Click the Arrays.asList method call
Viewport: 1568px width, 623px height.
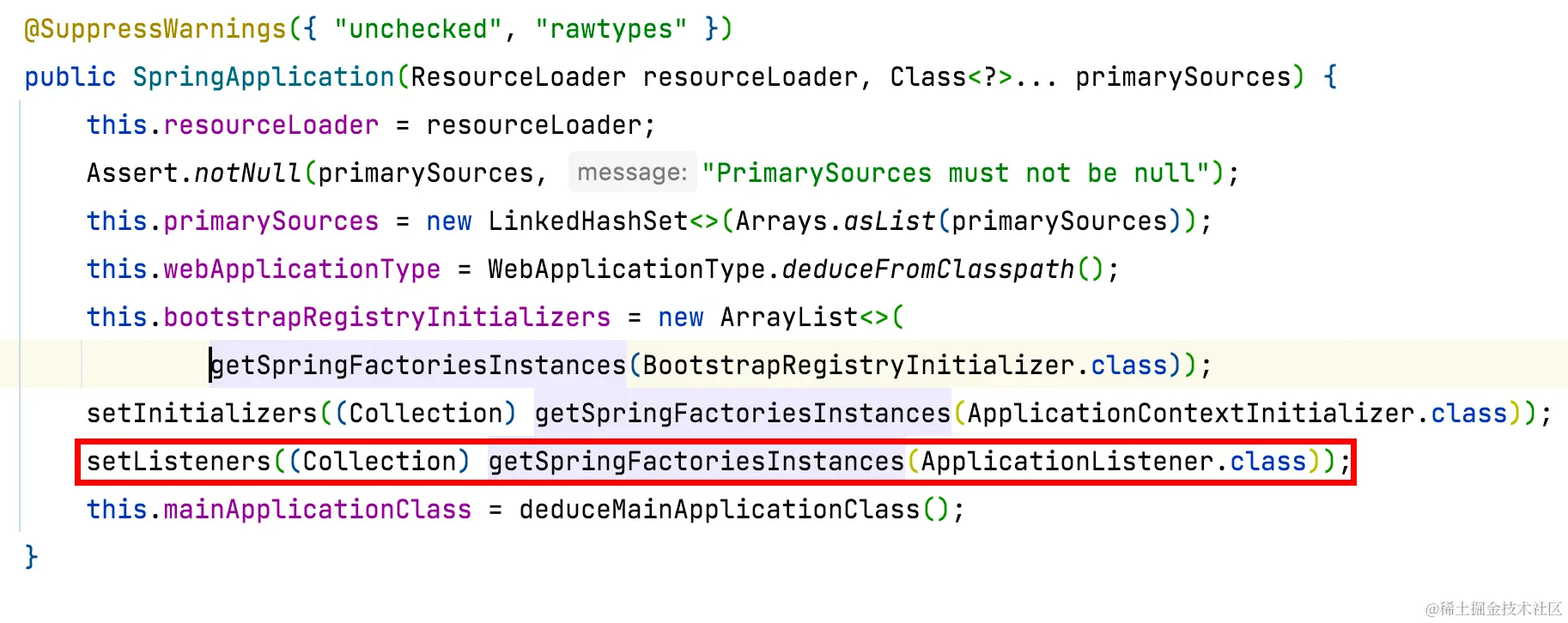(836, 221)
